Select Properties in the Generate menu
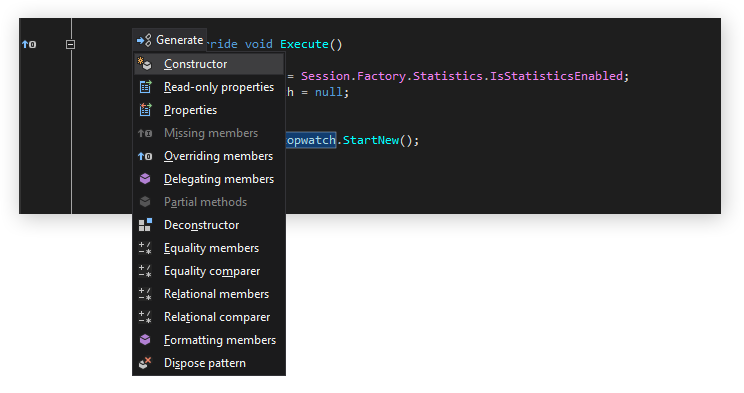The width and height of the screenshot is (744, 393). point(209,110)
